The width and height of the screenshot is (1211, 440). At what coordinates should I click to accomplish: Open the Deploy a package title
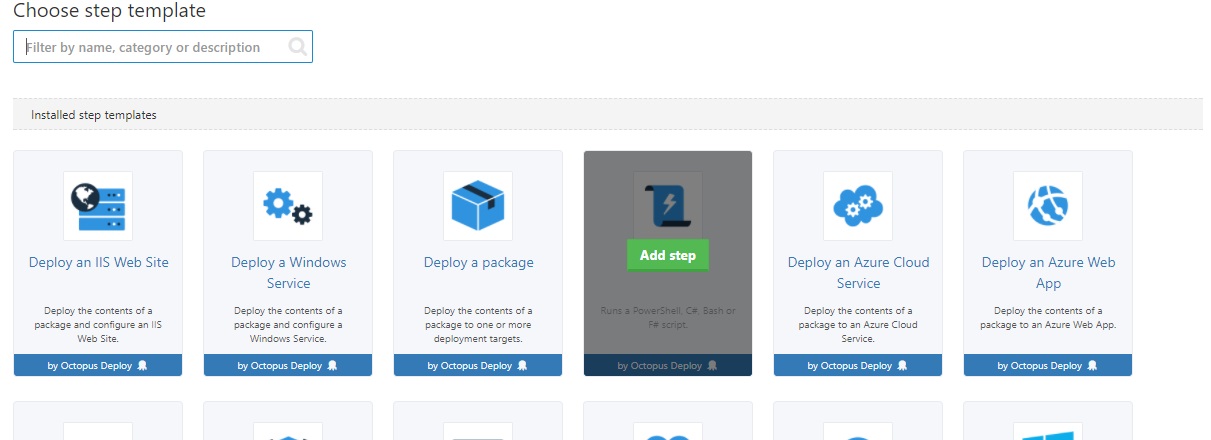tap(478, 262)
